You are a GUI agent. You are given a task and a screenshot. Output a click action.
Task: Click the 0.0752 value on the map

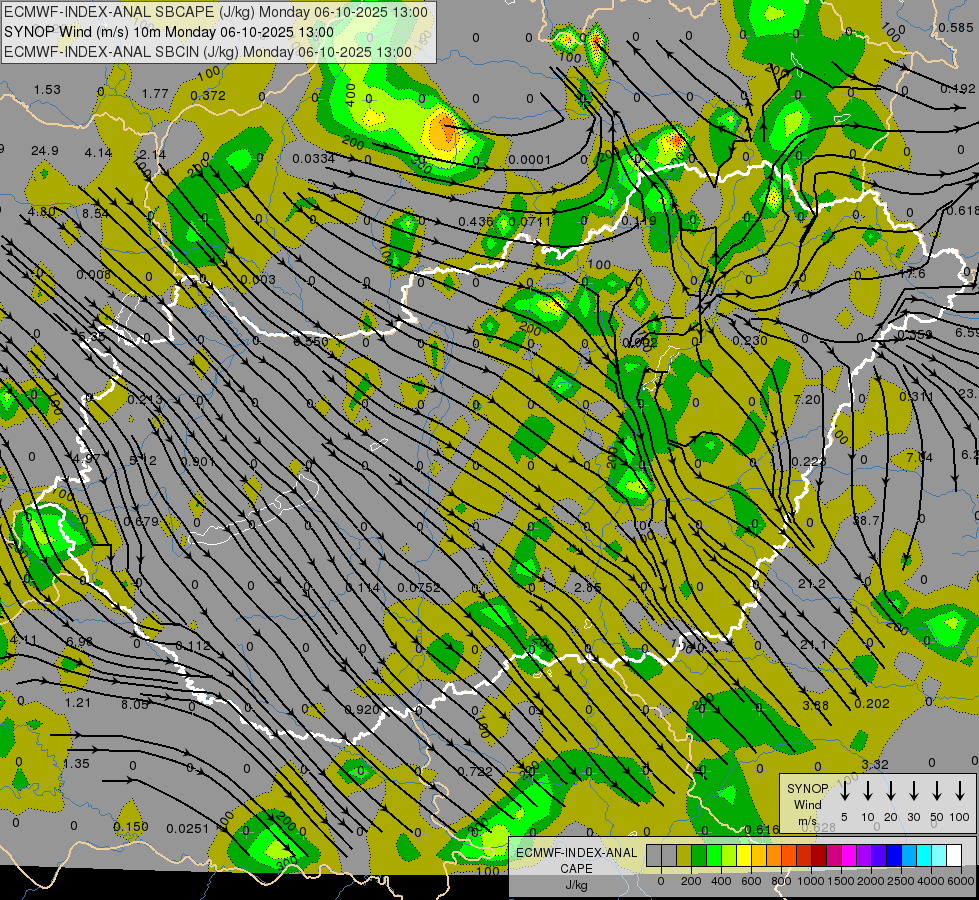[x=419, y=587]
